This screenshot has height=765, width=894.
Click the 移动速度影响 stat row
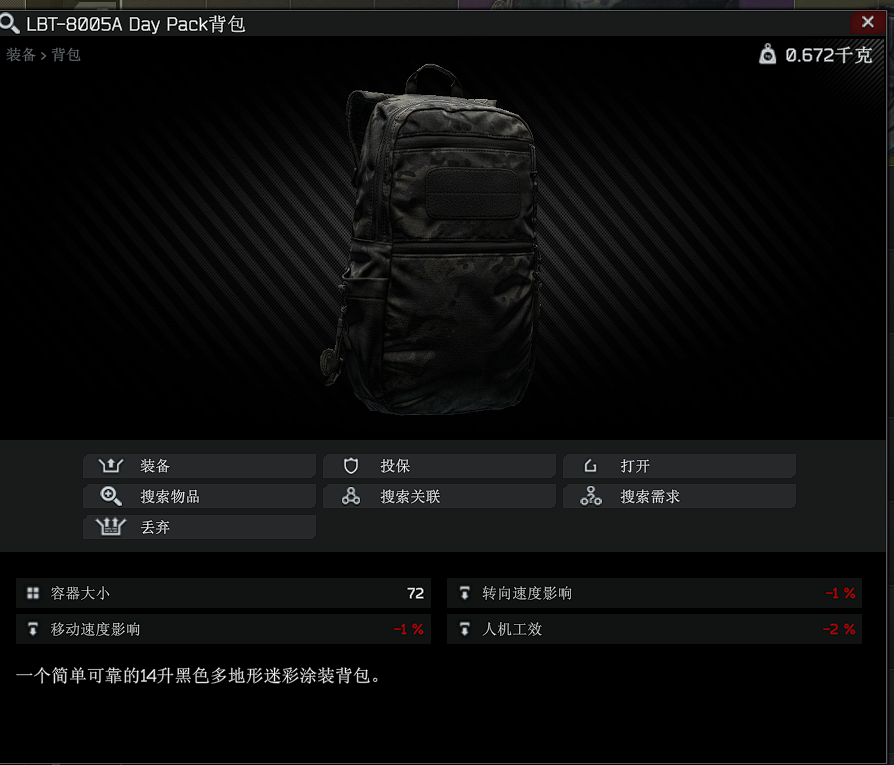click(x=224, y=629)
